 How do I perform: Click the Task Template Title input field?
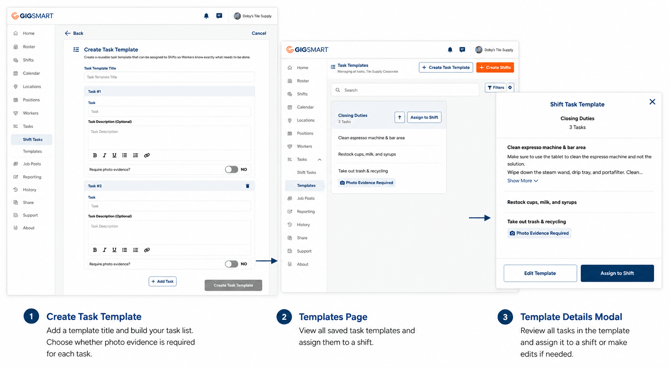click(x=169, y=77)
